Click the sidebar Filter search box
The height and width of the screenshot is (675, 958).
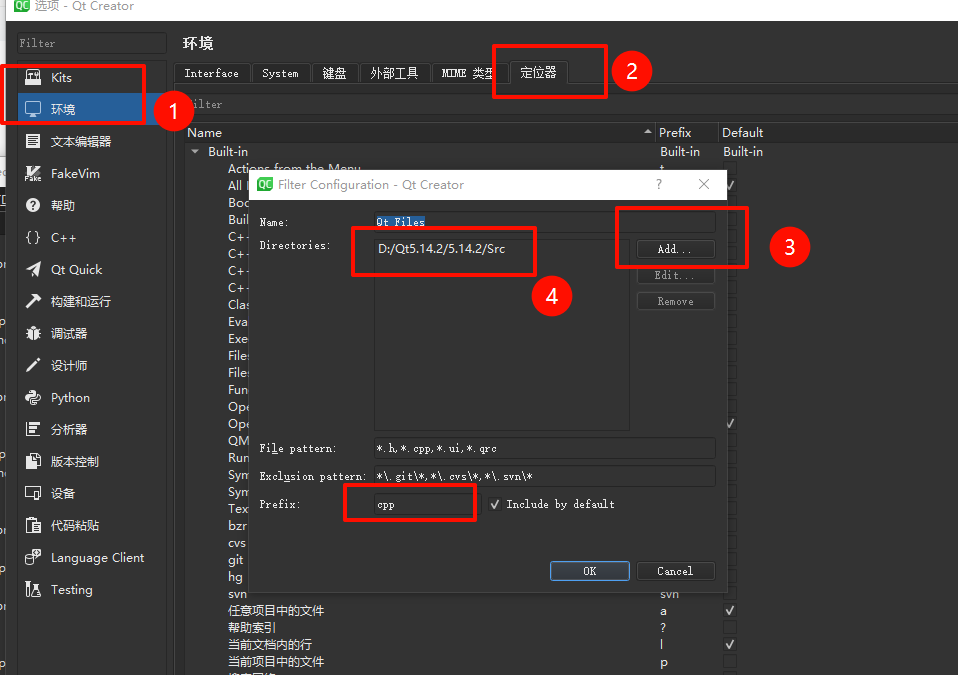tap(92, 43)
